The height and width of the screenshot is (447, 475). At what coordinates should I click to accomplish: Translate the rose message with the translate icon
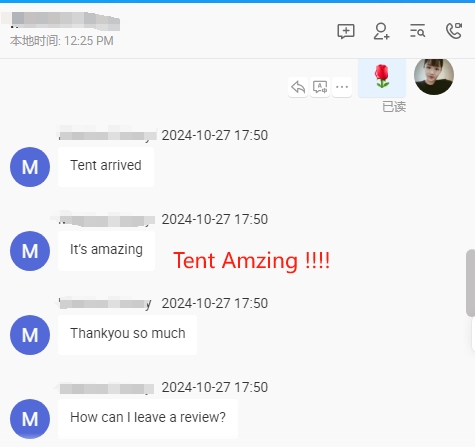coord(320,87)
